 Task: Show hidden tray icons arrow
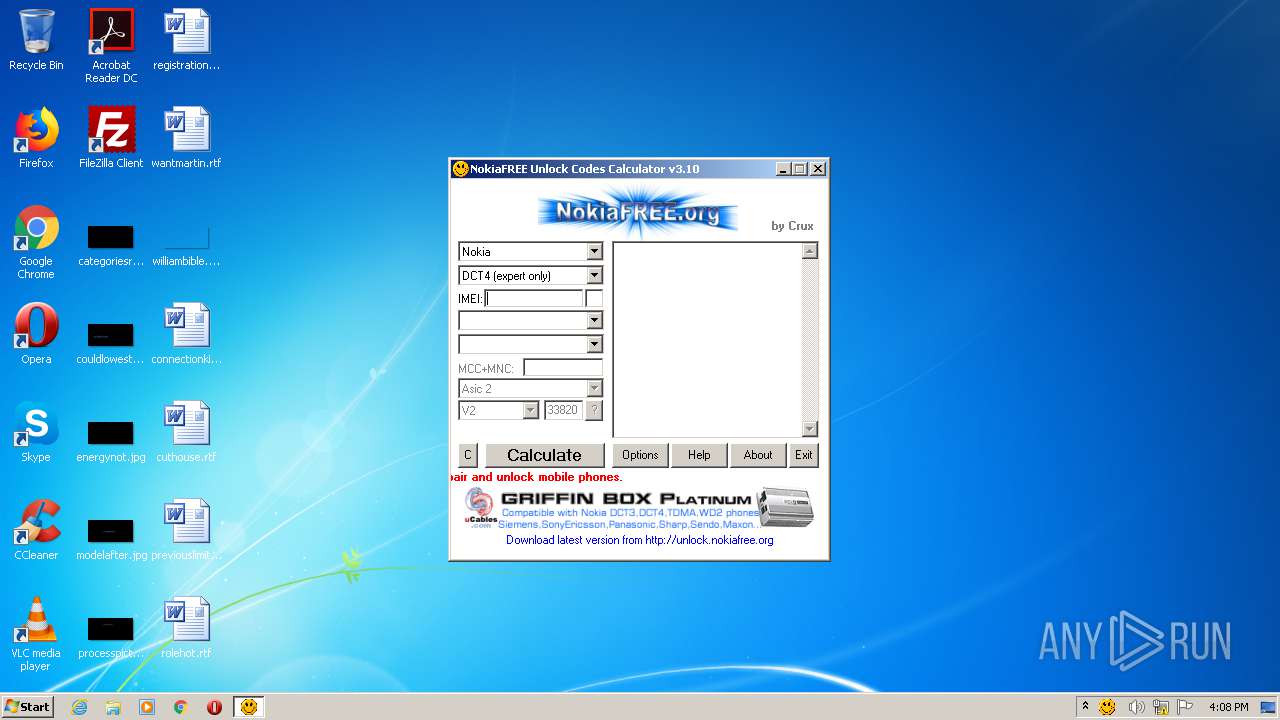click(x=1085, y=707)
